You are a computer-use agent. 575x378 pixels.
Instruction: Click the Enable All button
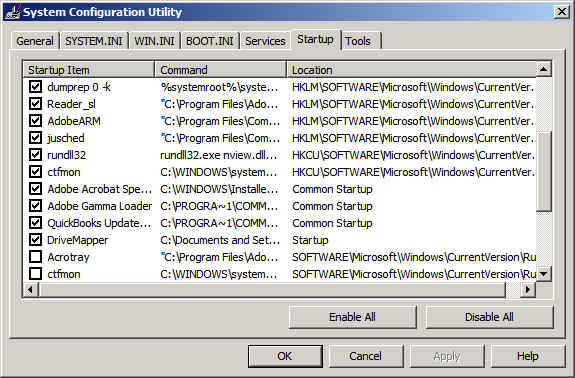pyautogui.click(x=352, y=317)
